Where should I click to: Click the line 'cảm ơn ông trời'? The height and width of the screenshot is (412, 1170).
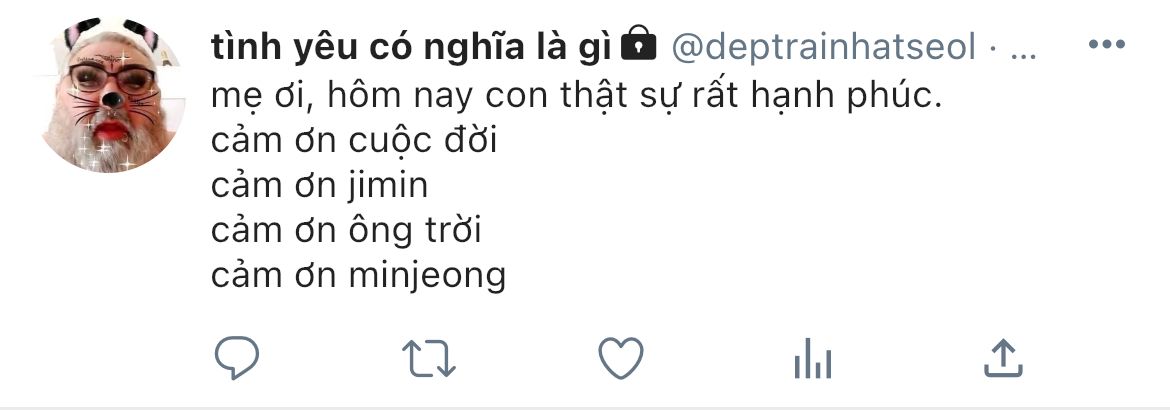click(346, 230)
